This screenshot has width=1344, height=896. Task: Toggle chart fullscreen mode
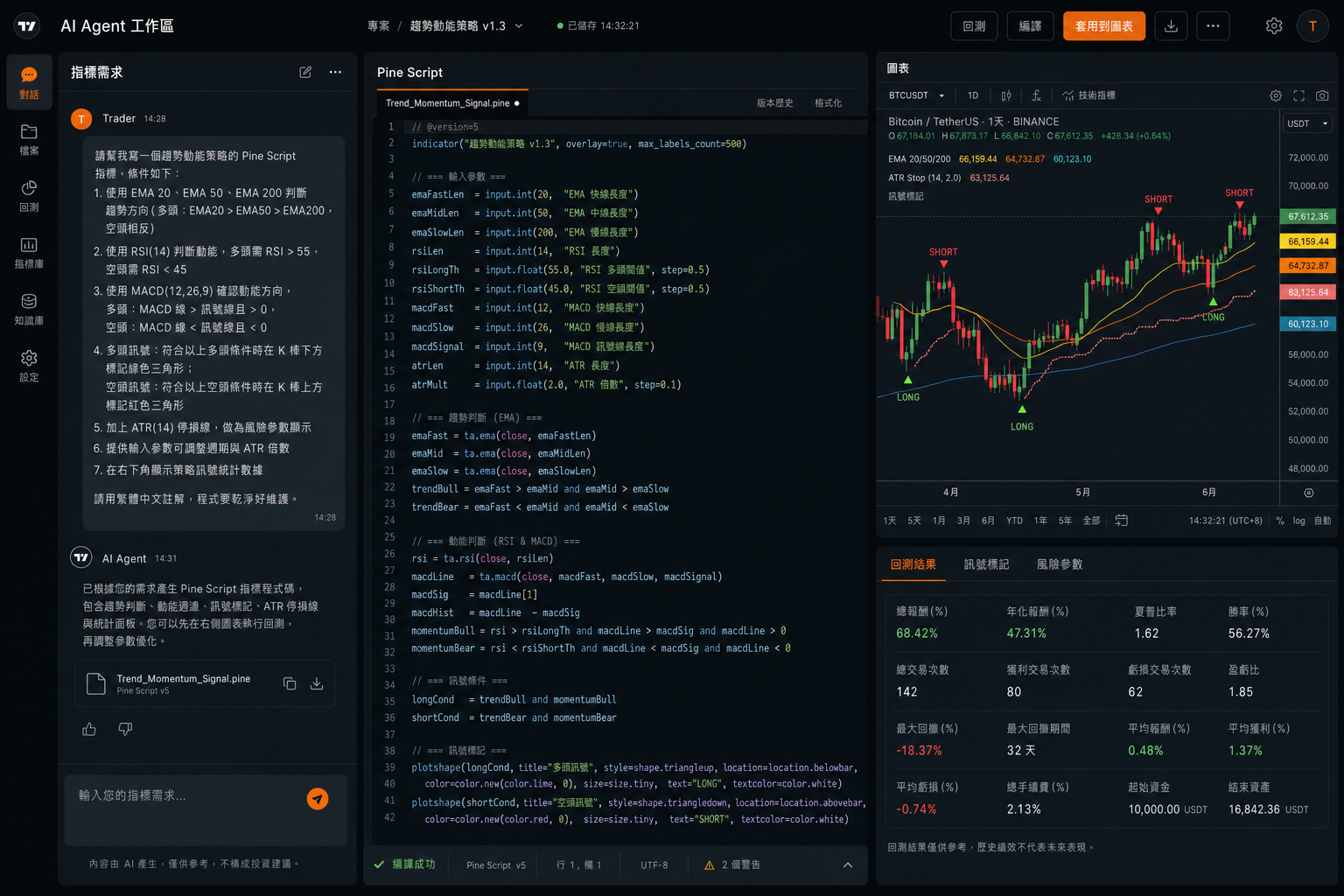pyautogui.click(x=1298, y=95)
